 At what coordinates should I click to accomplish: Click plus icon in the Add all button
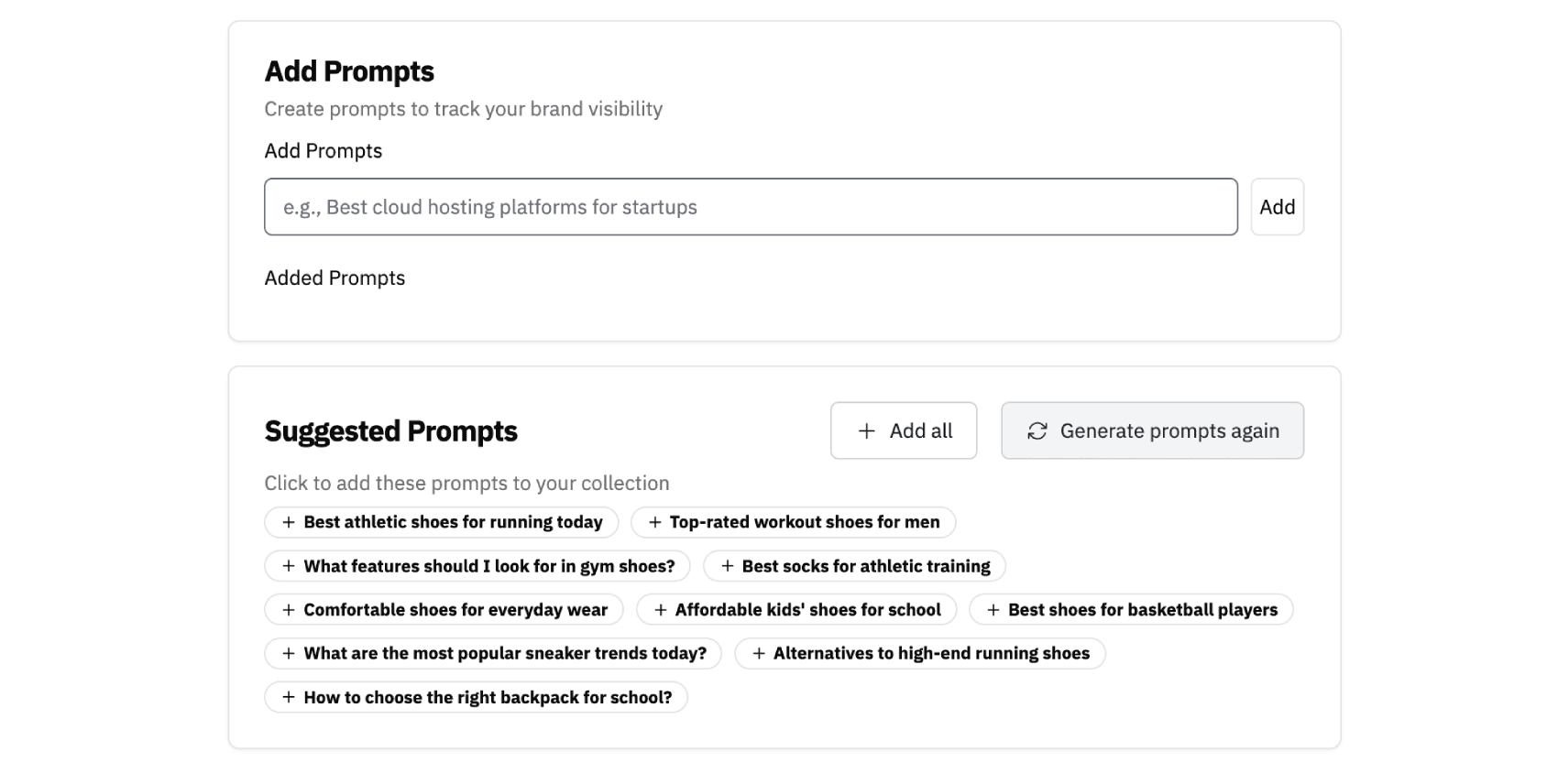[866, 430]
